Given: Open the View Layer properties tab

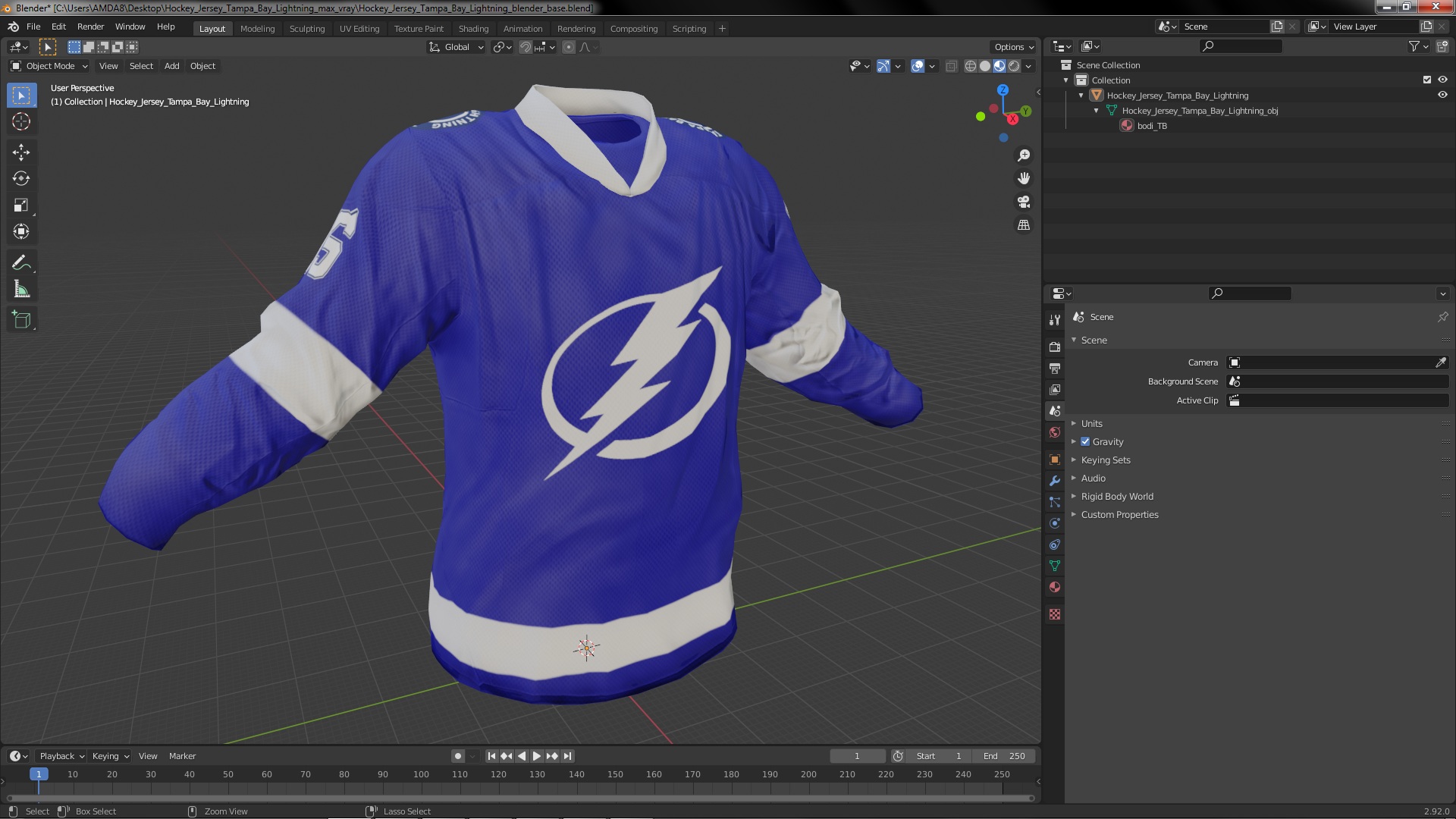Looking at the screenshot, I should (x=1055, y=389).
